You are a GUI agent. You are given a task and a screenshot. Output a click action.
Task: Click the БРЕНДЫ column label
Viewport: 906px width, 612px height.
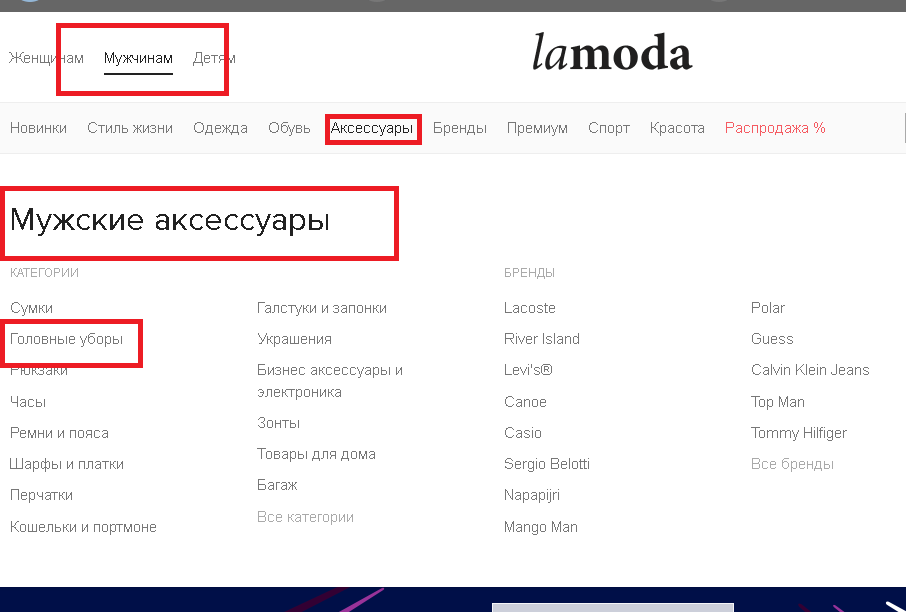coord(529,273)
